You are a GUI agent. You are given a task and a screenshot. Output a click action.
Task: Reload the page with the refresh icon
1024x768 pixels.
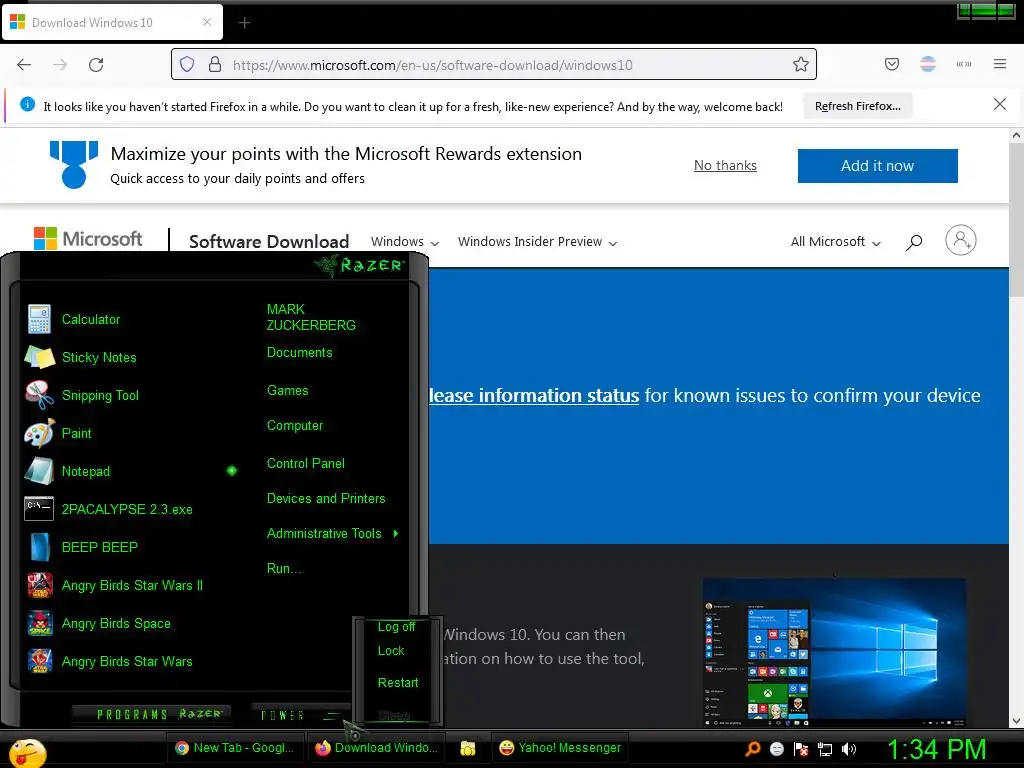click(x=96, y=65)
